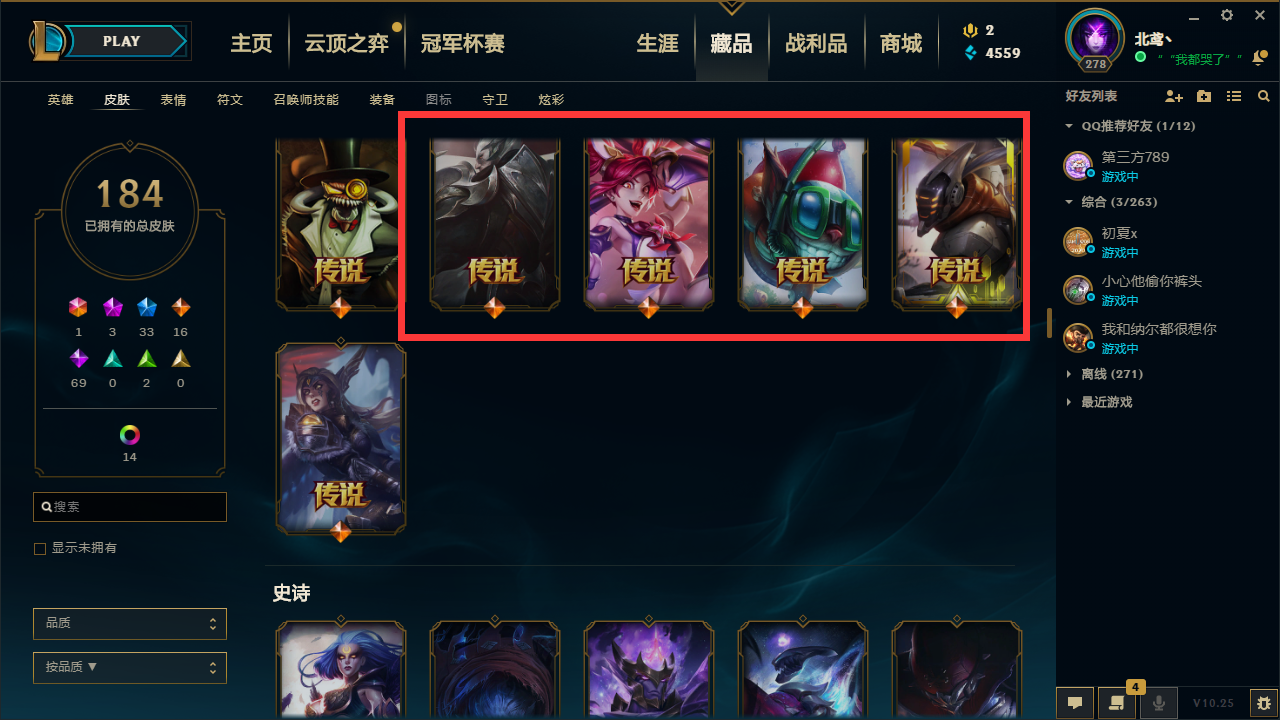This screenshot has width=1280, height=720.
Task: Enable the 显示未拥有 checkbox
Action: [40, 549]
